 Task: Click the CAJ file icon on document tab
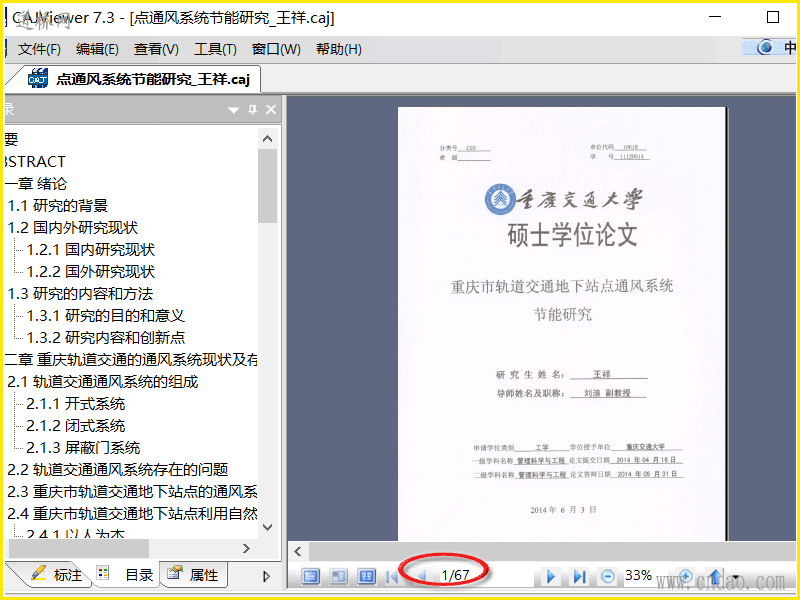pyautogui.click(x=38, y=79)
